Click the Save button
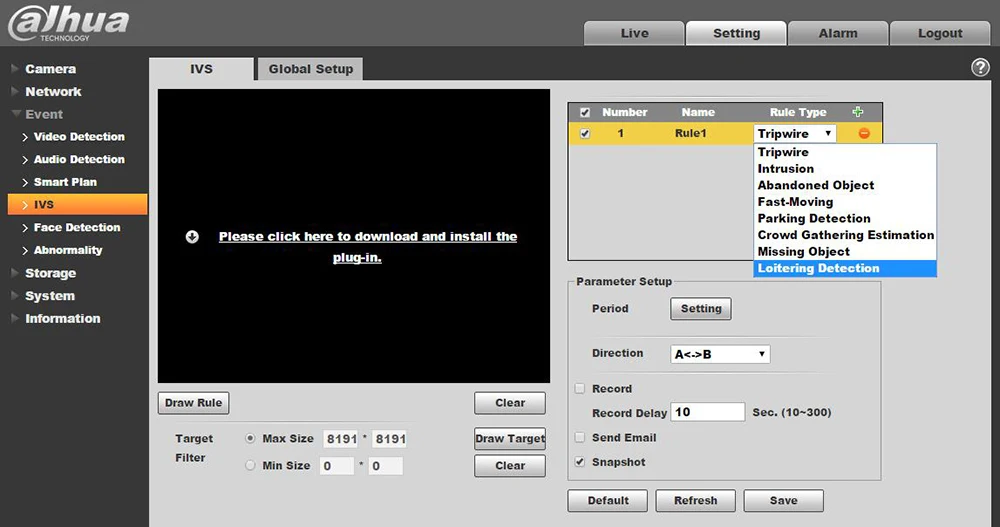This screenshot has width=1000, height=527. coord(783,501)
